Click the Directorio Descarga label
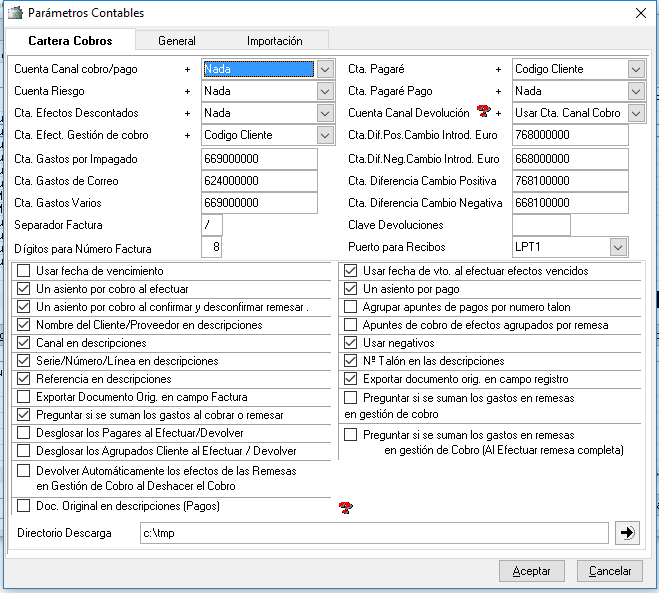 coord(64,533)
